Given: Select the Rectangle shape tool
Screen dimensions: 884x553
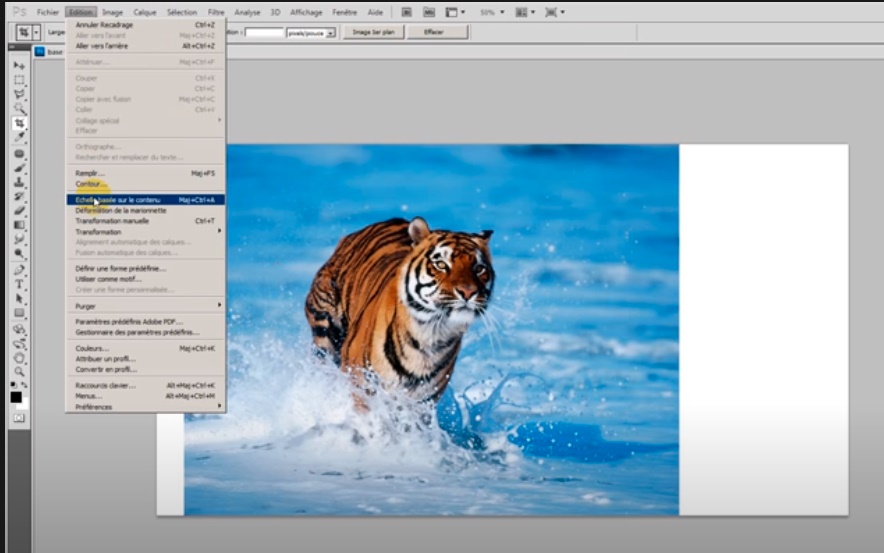Looking at the screenshot, I should (19, 312).
